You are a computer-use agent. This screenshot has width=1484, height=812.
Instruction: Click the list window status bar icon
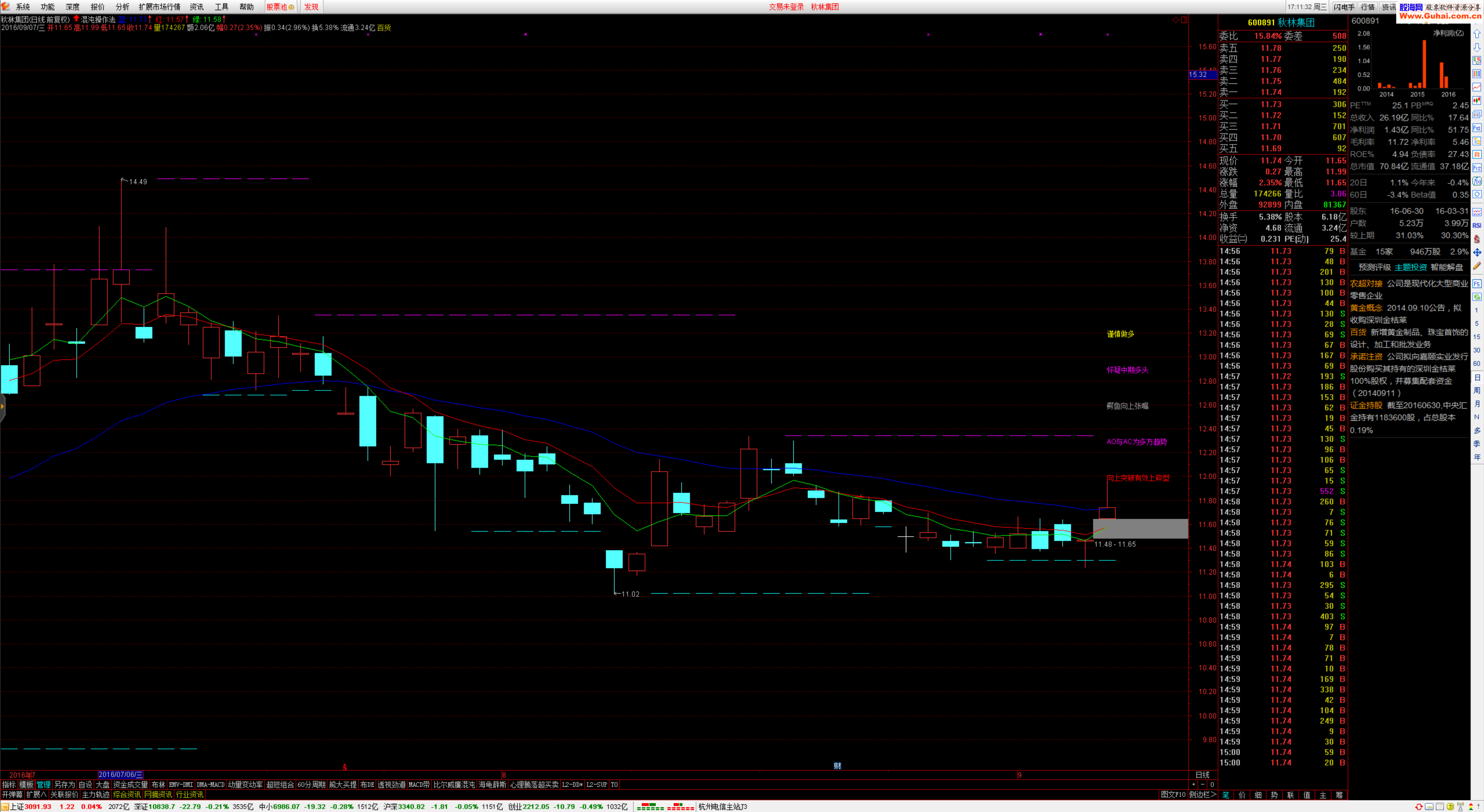click(1440, 807)
